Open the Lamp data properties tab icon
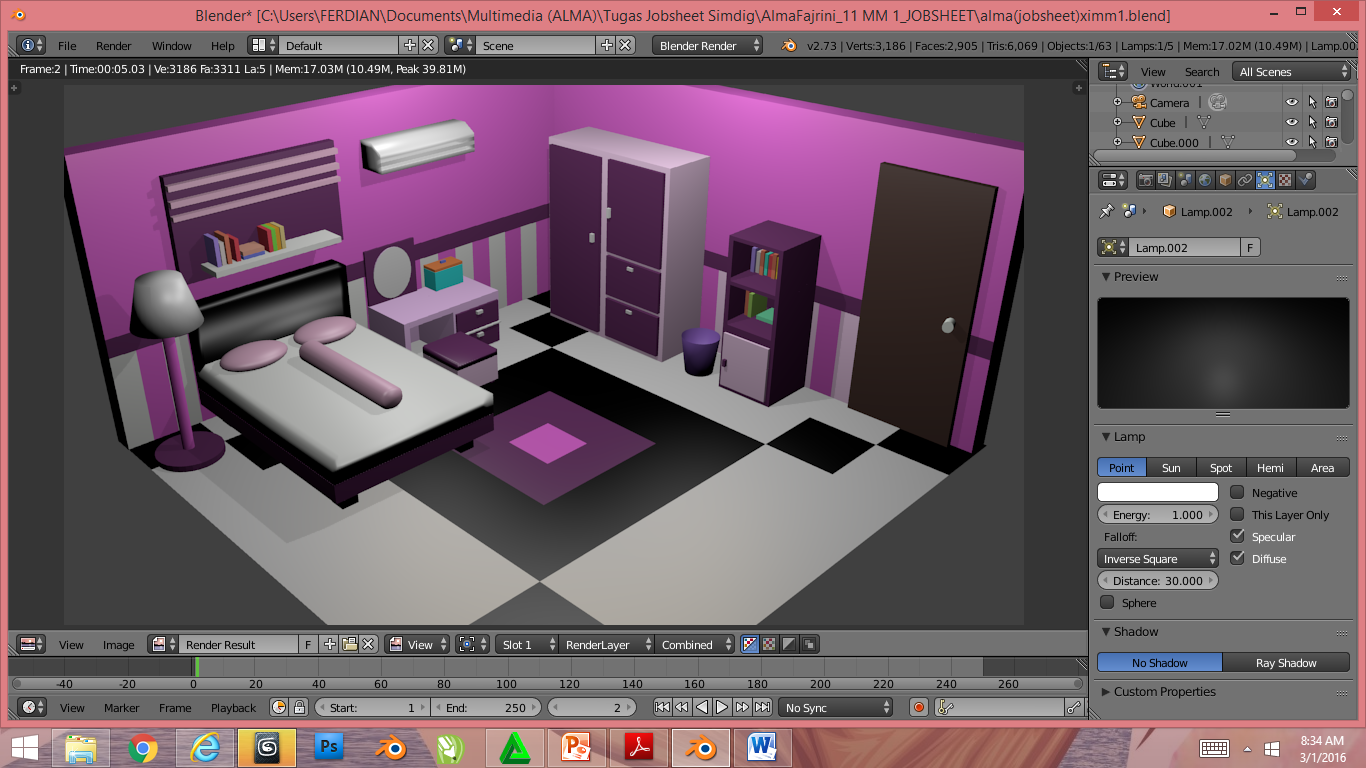Screen dimensions: 1366x768 pyautogui.click(x=1266, y=180)
